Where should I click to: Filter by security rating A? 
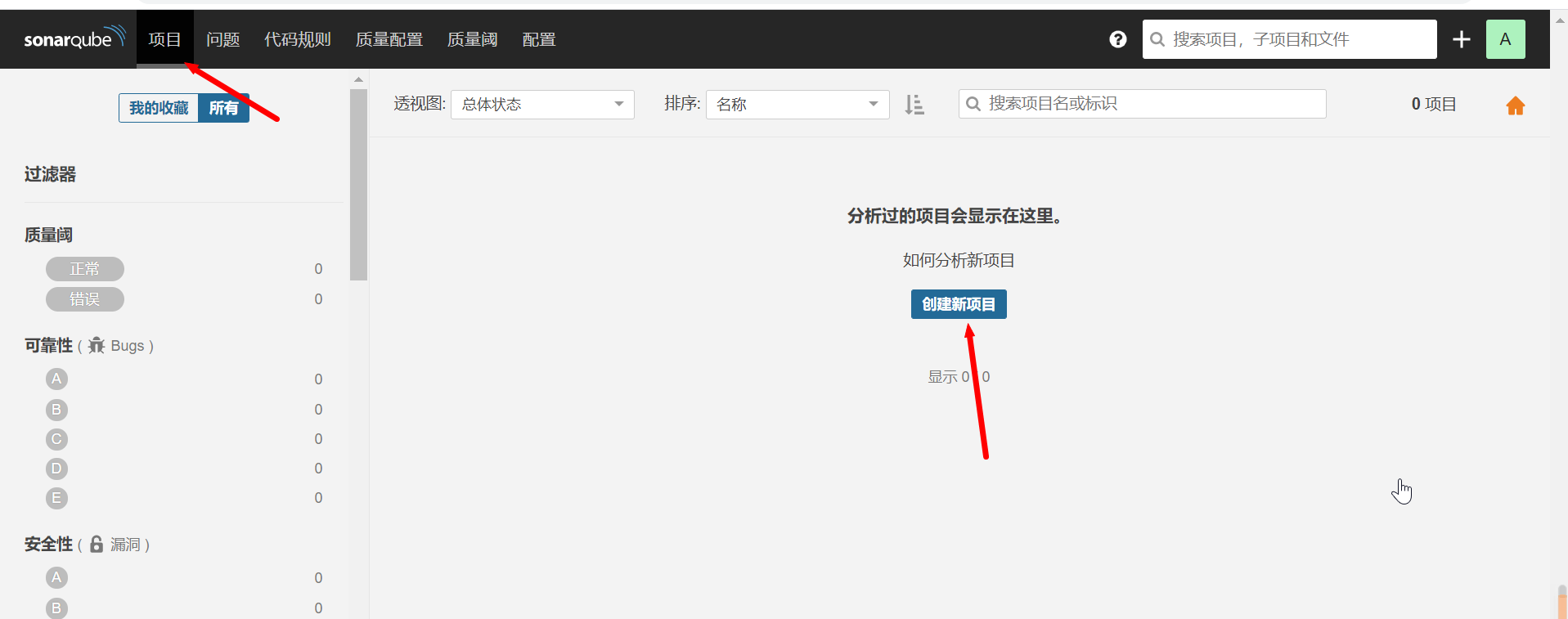click(56, 577)
